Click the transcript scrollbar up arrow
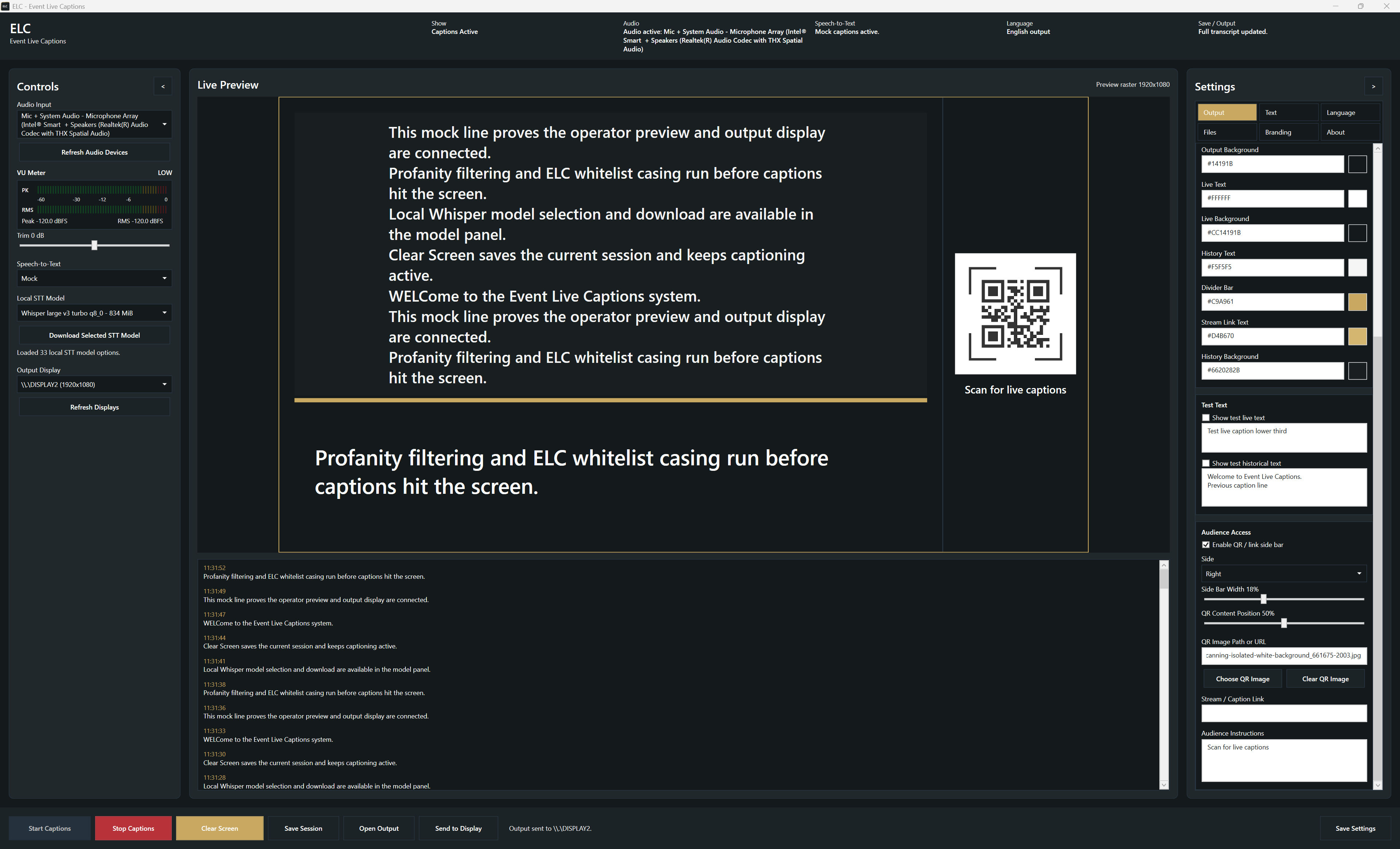The image size is (1400, 849). [1164, 565]
